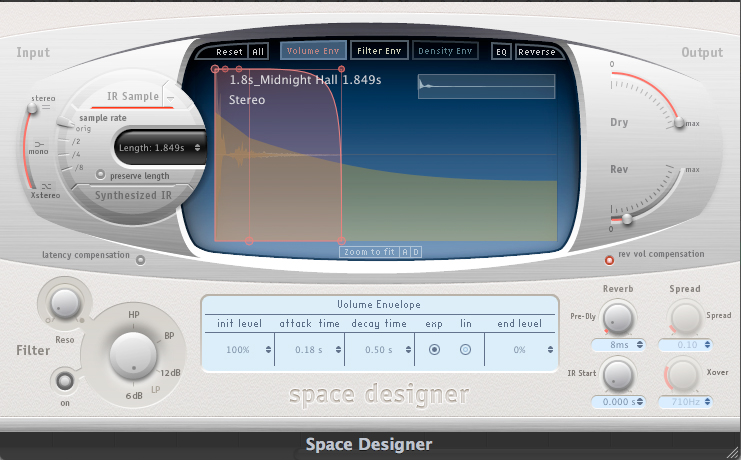Toggle the filter on button
Image resolution: width=741 pixels, height=460 pixels.
coord(65,381)
